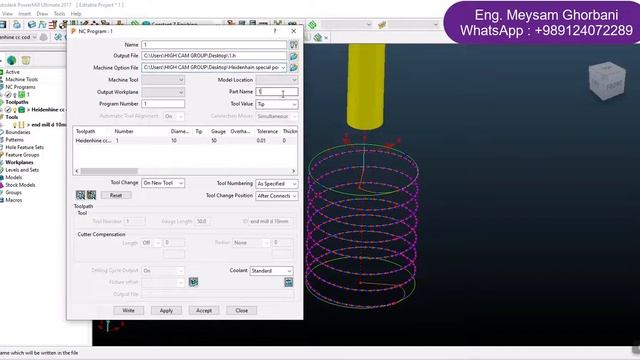Click the print icon in main toolbar
This screenshot has width=640, height=360.
(x=17, y=24)
